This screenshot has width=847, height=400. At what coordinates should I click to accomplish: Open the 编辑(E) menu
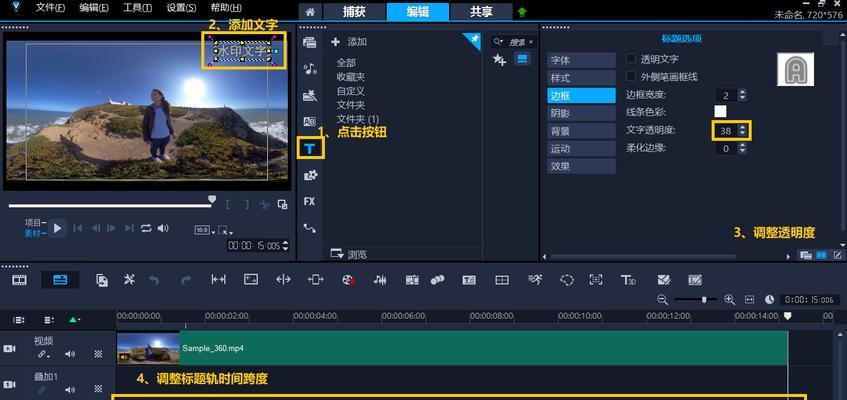(93, 8)
